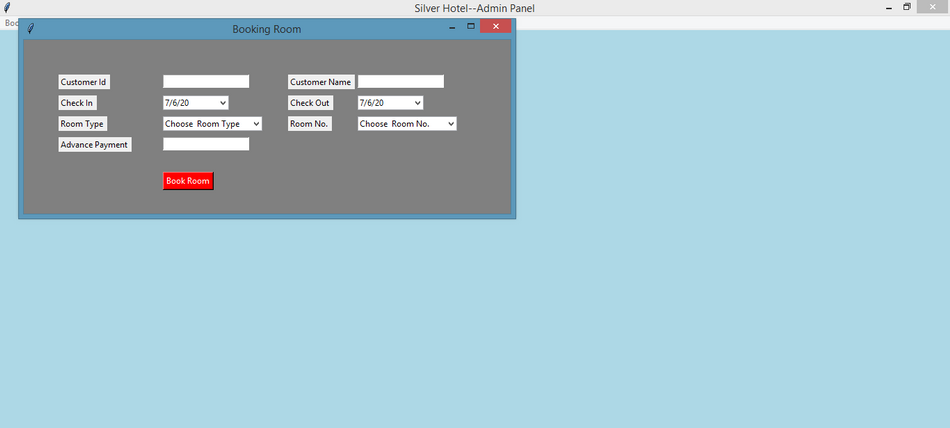Expand the Choose Room Type dropdown

pos(255,124)
